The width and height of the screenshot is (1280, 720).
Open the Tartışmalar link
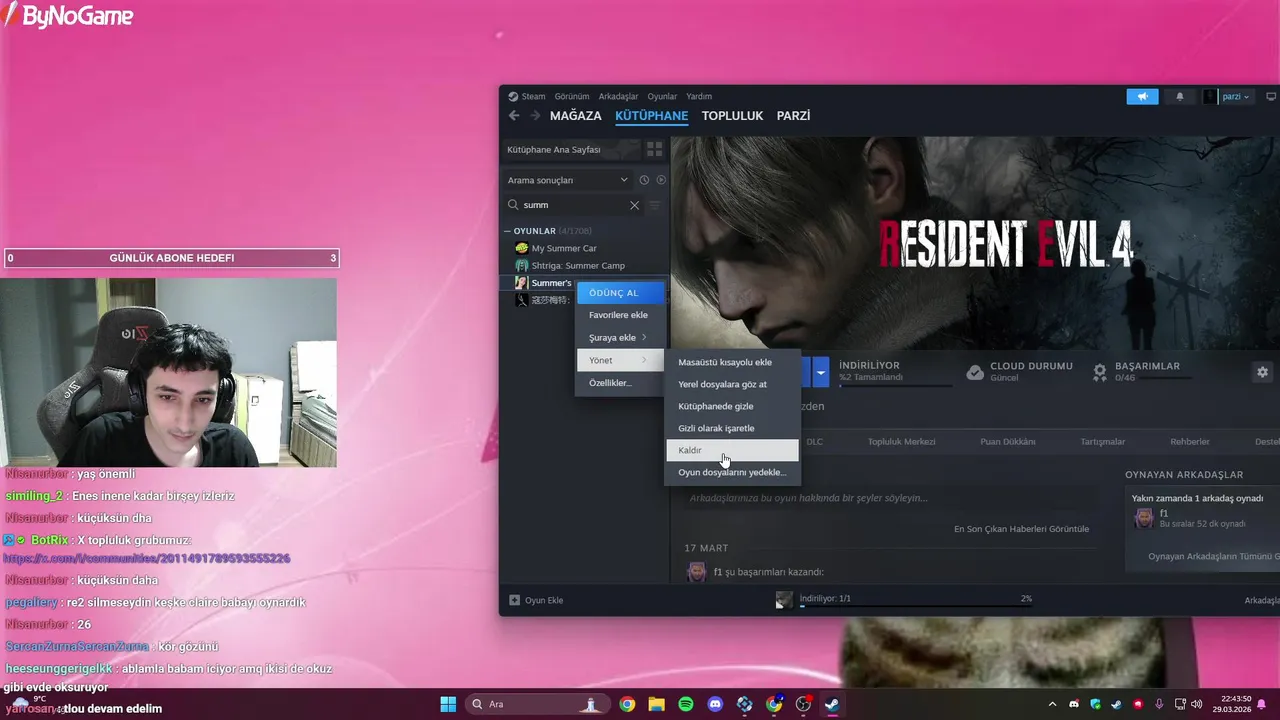pyautogui.click(x=1102, y=441)
